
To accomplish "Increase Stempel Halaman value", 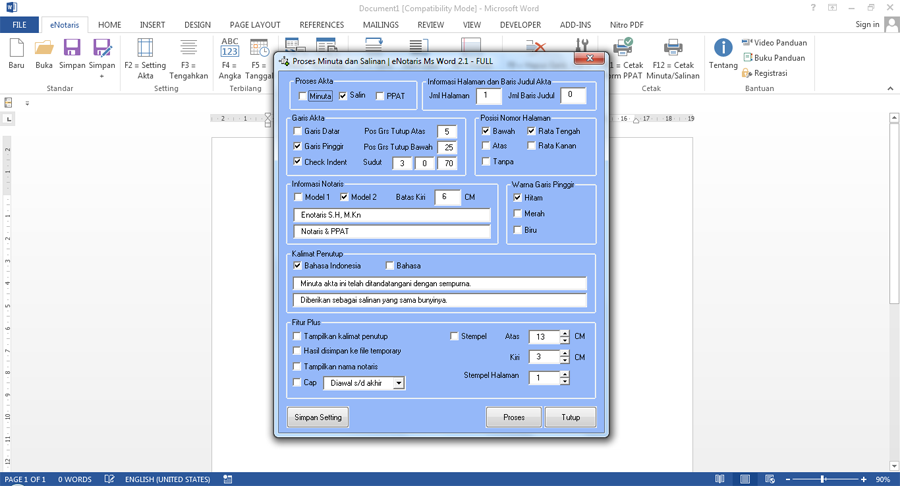I will [565, 374].
